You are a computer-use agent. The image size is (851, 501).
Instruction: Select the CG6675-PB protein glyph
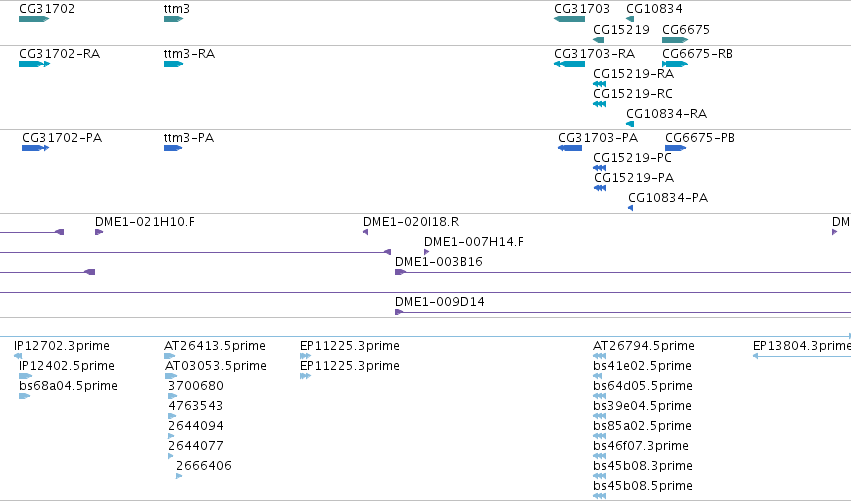pyautogui.click(x=676, y=148)
